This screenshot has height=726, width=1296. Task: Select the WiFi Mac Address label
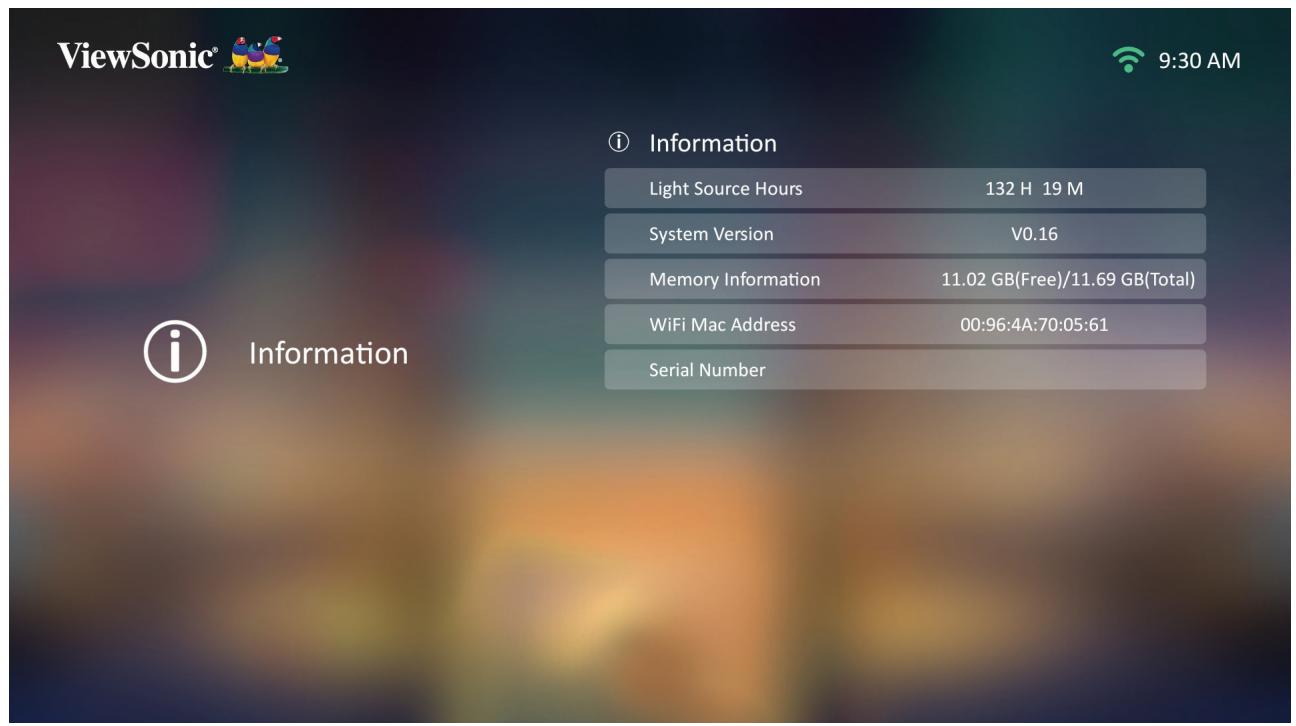click(x=723, y=324)
